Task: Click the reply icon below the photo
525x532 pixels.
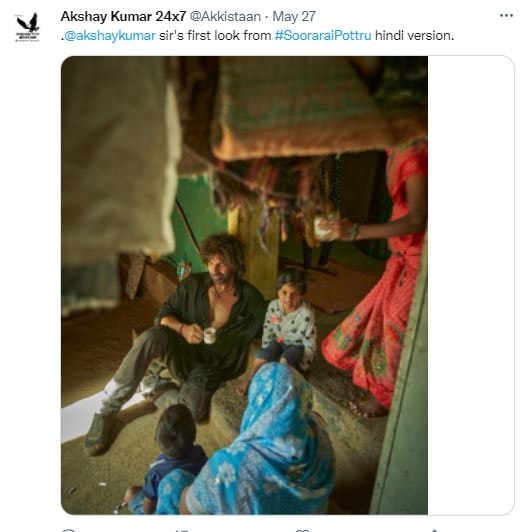Action: (x=69, y=530)
